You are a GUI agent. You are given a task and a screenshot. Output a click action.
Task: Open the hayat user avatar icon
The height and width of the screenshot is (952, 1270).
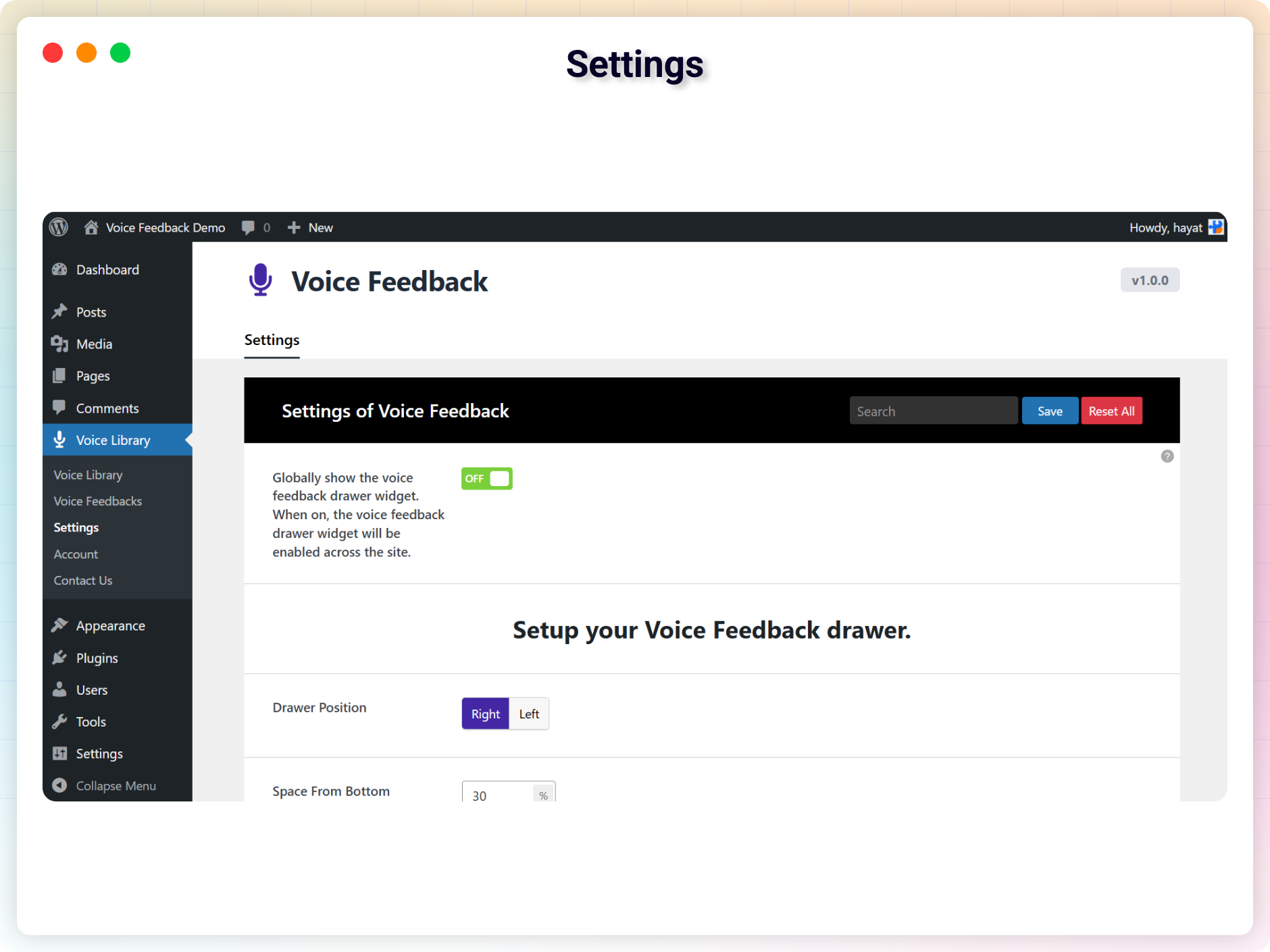click(1216, 228)
